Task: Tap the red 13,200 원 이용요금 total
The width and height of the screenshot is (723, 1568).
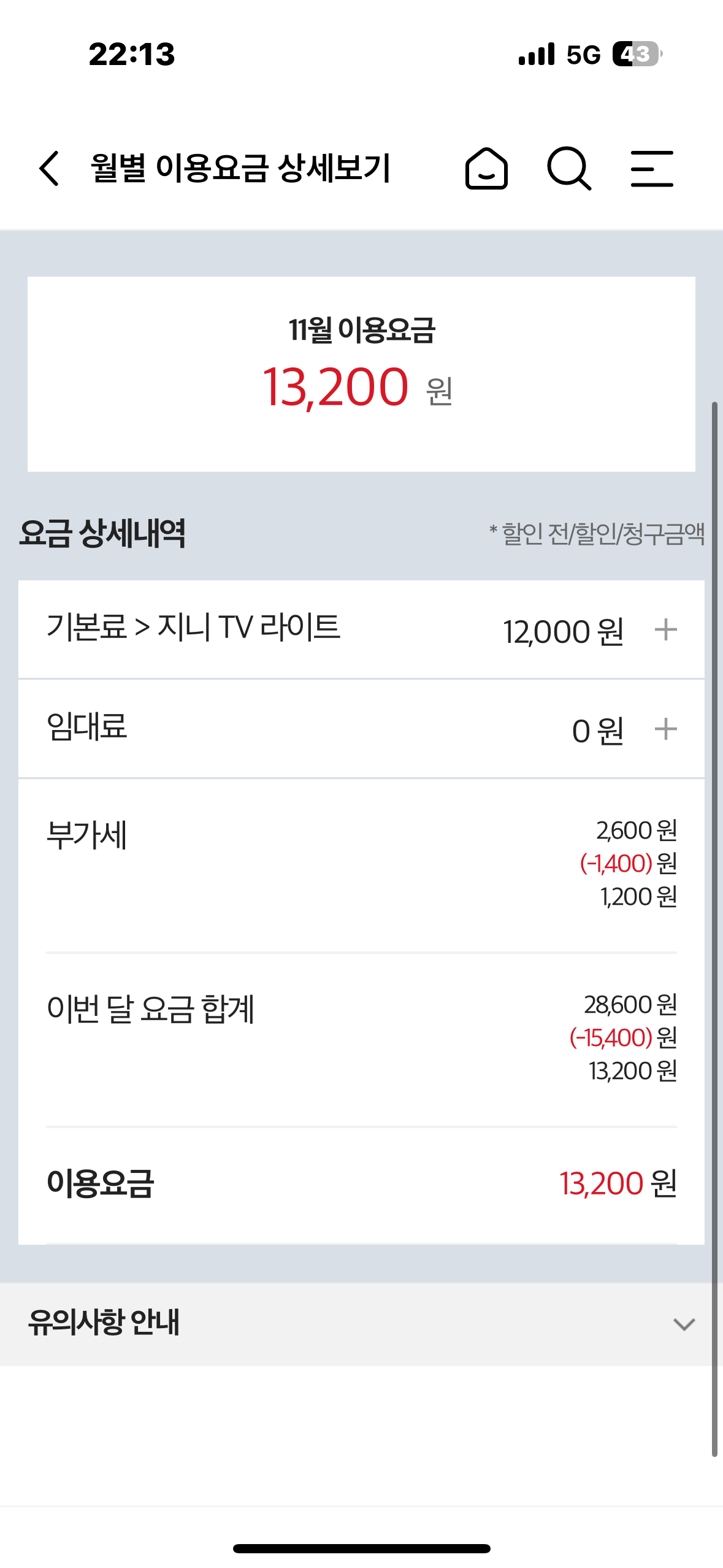Action: [x=618, y=1183]
